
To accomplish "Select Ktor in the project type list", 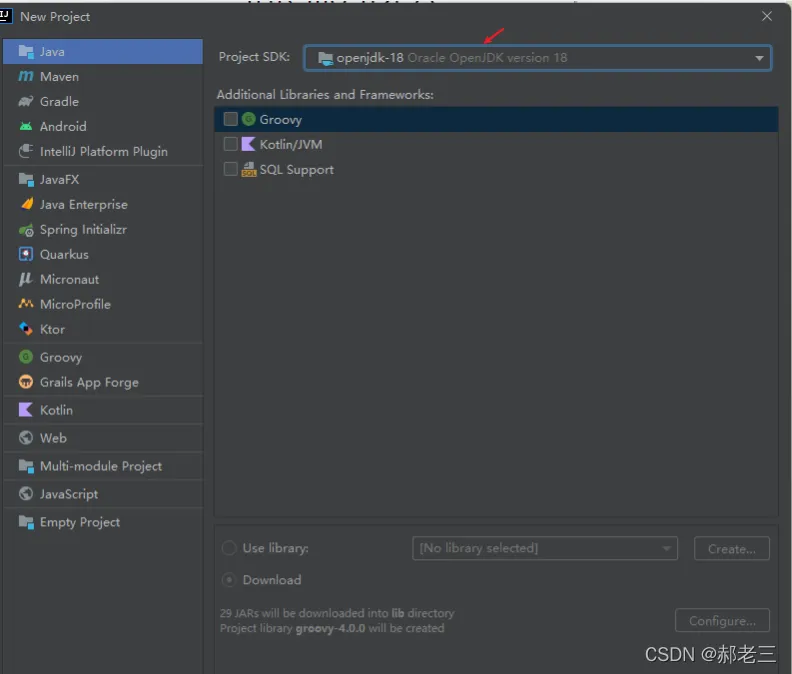I will point(103,329).
